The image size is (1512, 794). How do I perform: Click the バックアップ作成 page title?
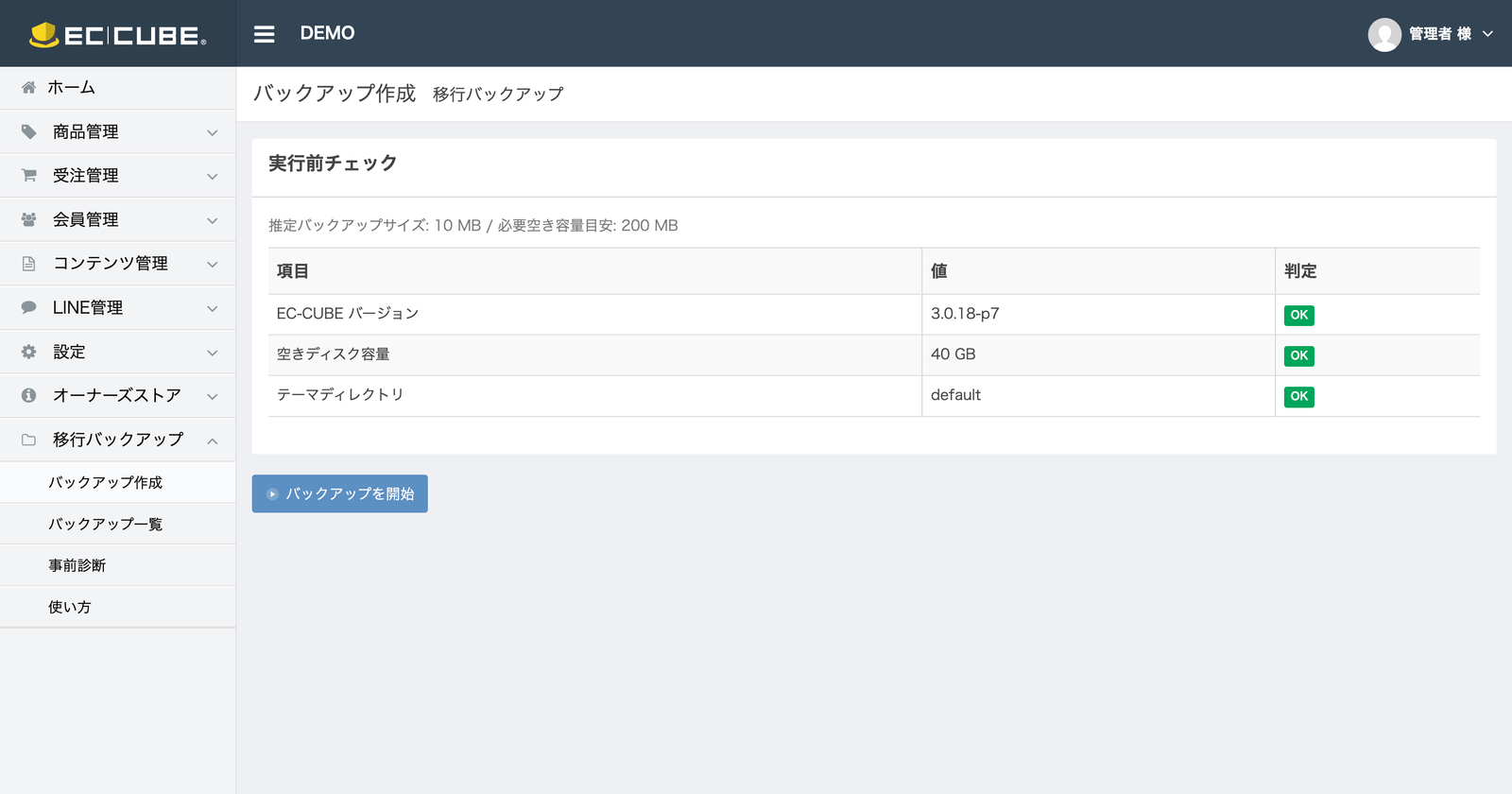(x=335, y=94)
